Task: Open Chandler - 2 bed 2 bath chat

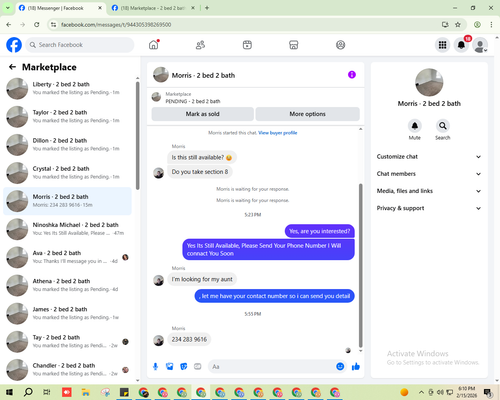Action: 68,369
